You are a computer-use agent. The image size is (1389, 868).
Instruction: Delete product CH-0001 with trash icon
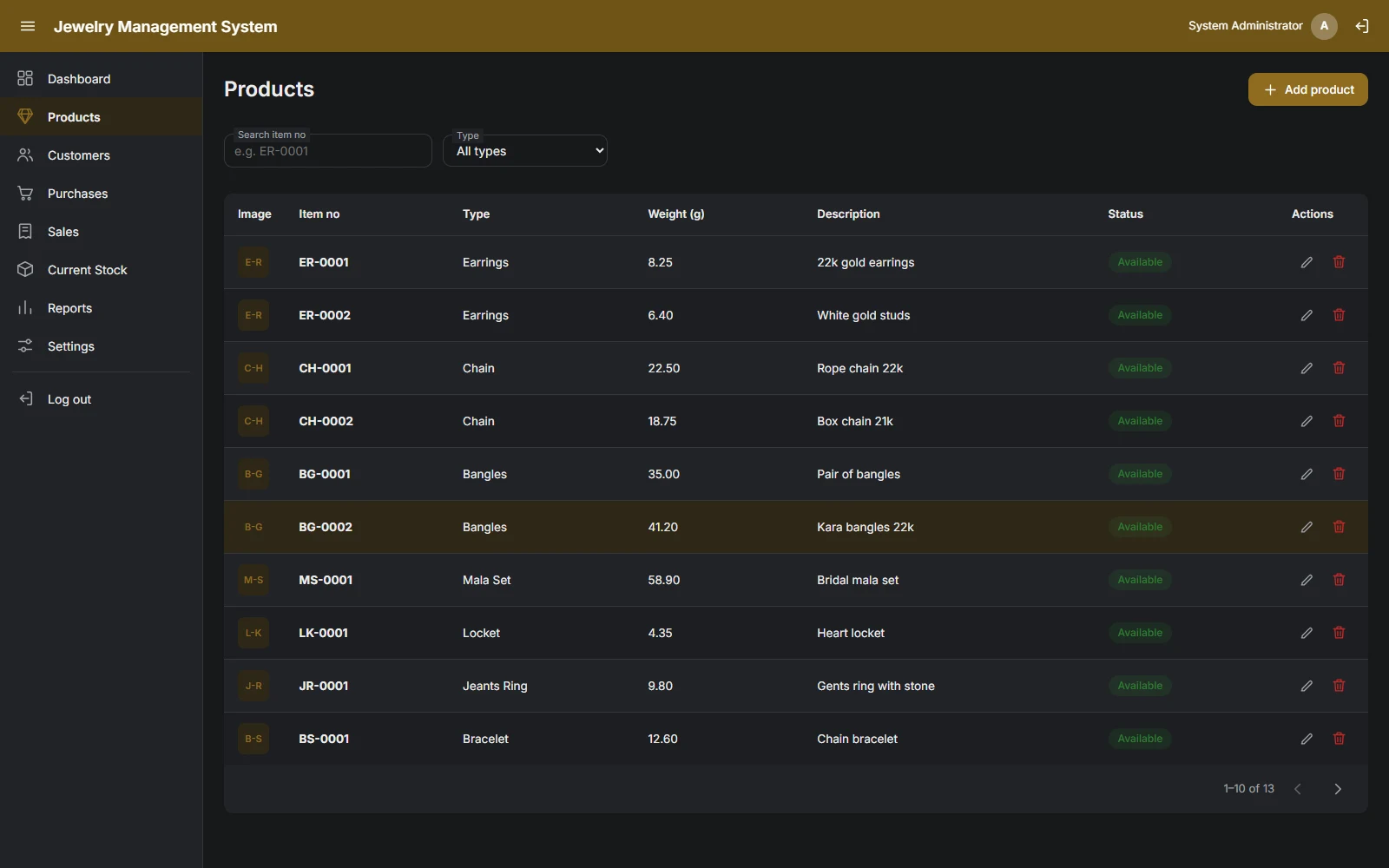[x=1340, y=368]
